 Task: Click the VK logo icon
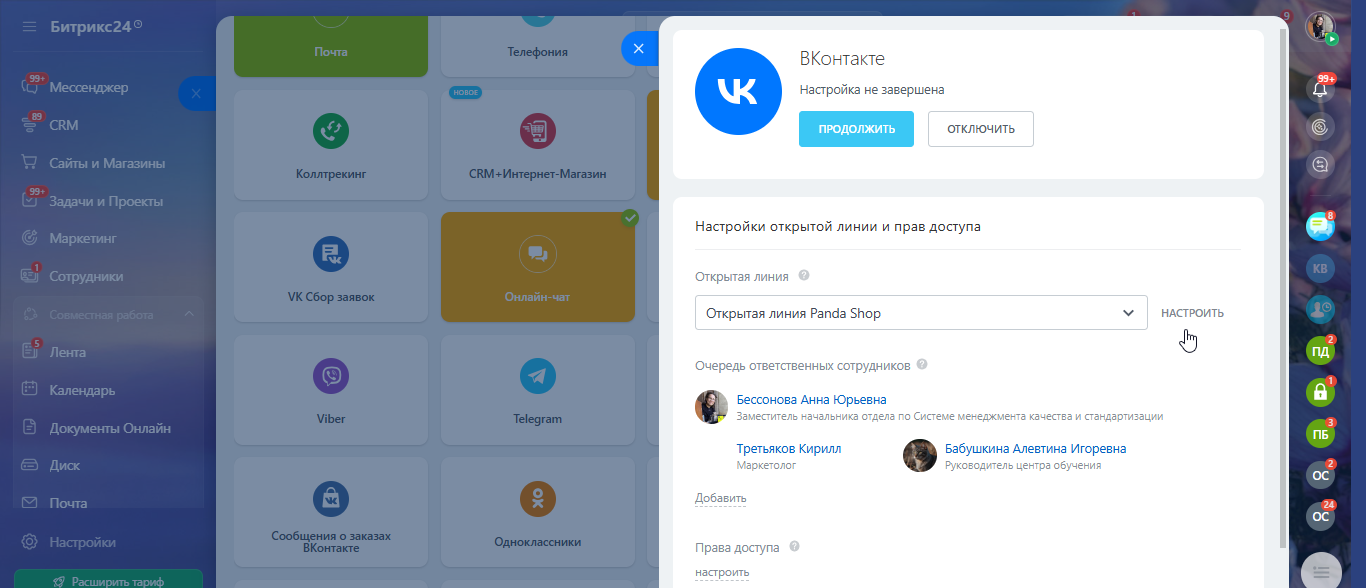pos(737,92)
